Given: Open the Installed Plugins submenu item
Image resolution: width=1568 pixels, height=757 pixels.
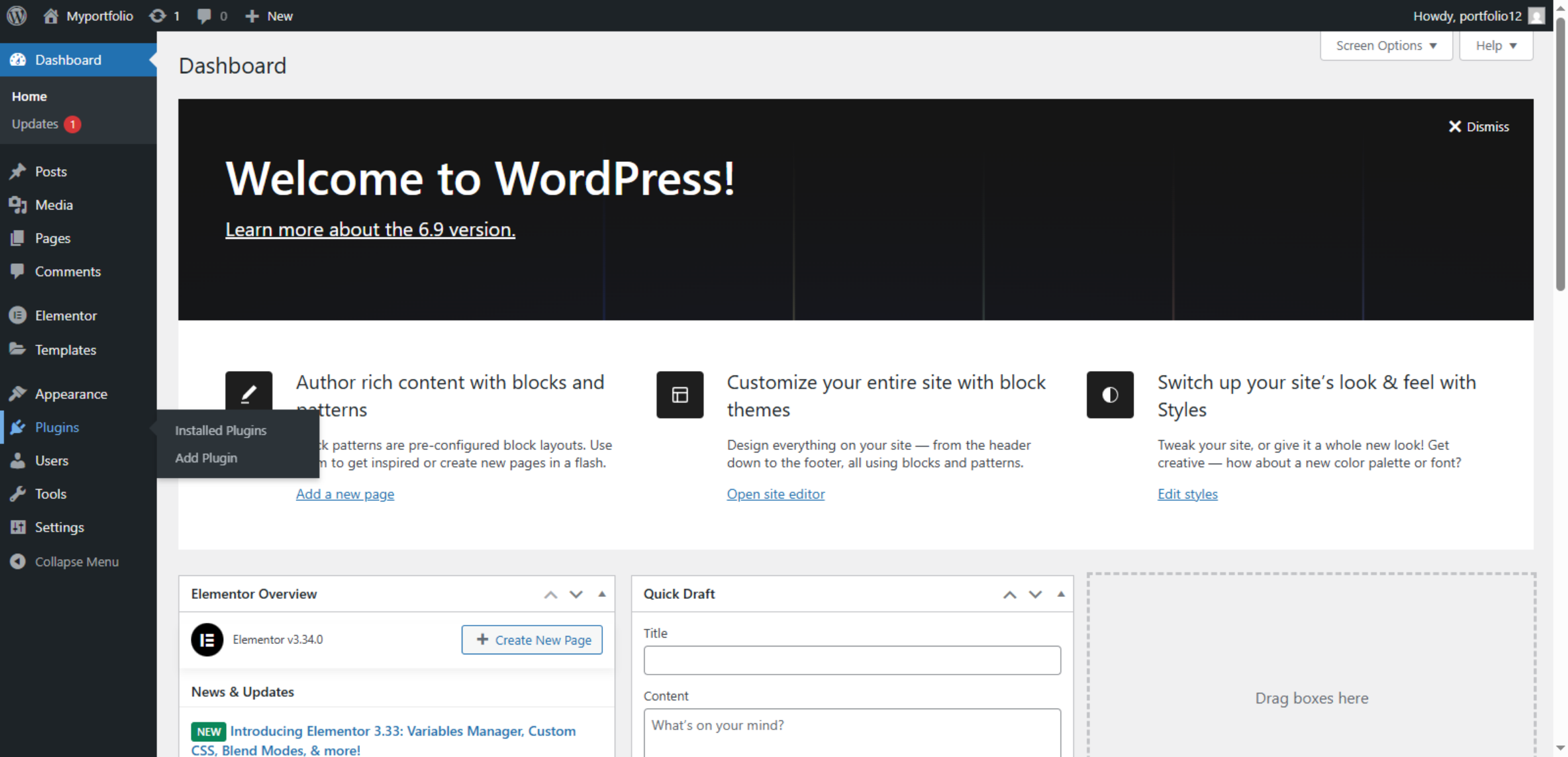Looking at the screenshot, I should 221,430.
